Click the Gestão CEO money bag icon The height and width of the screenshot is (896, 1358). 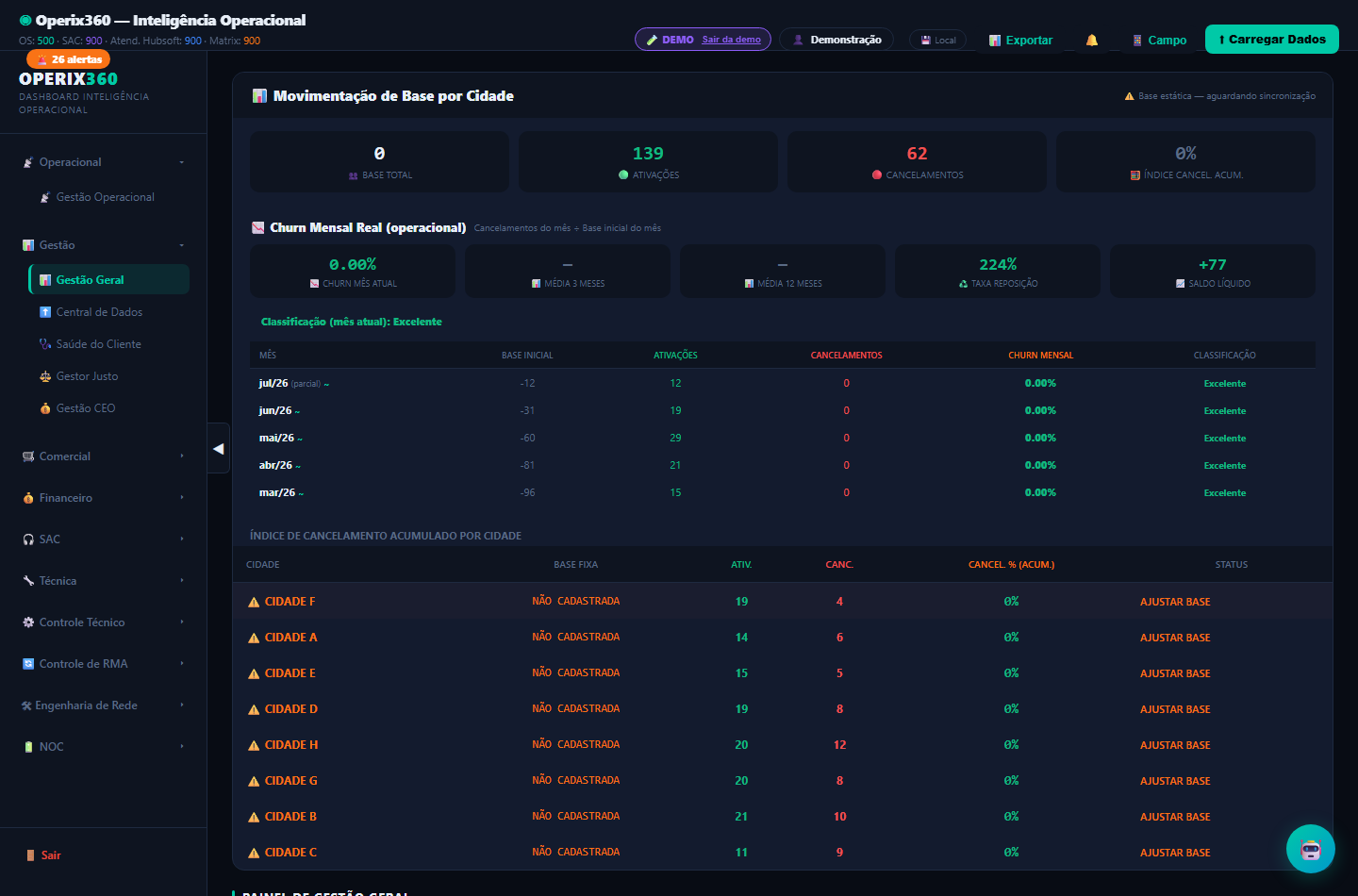click(45, 408)
